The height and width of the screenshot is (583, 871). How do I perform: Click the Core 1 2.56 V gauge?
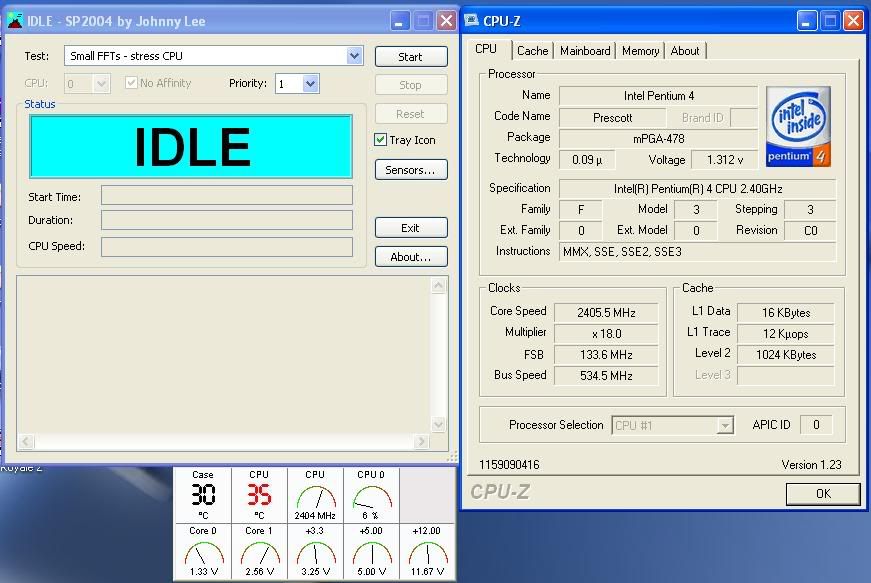259,551
